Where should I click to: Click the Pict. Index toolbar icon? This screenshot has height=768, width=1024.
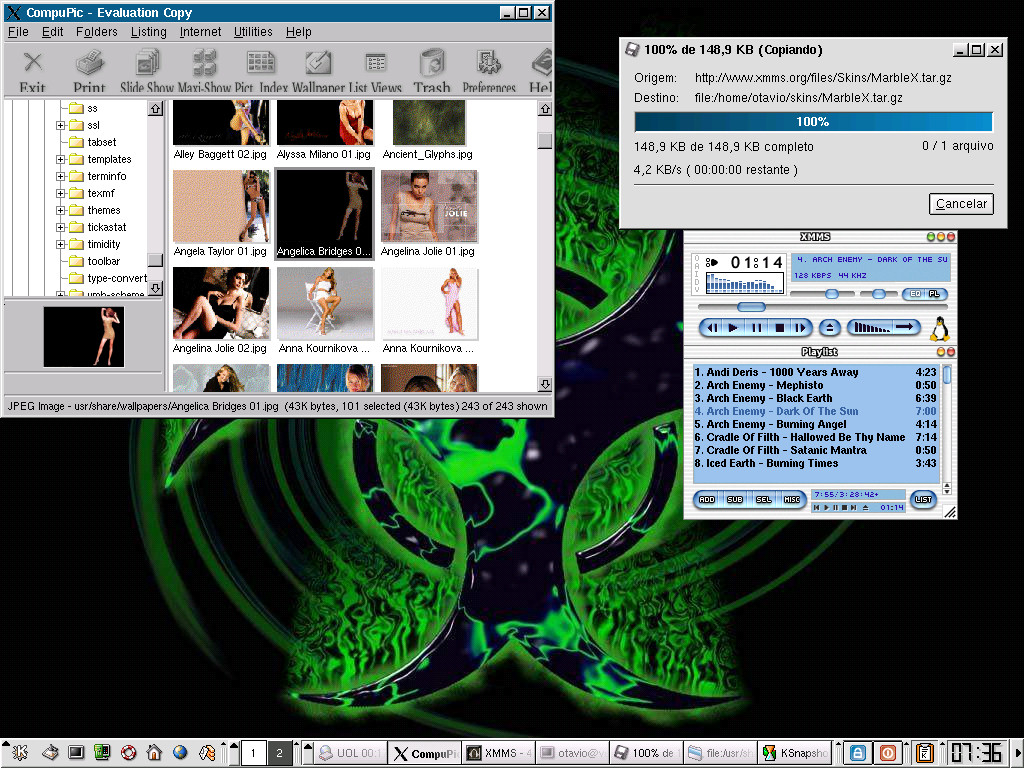click(261, 71)
